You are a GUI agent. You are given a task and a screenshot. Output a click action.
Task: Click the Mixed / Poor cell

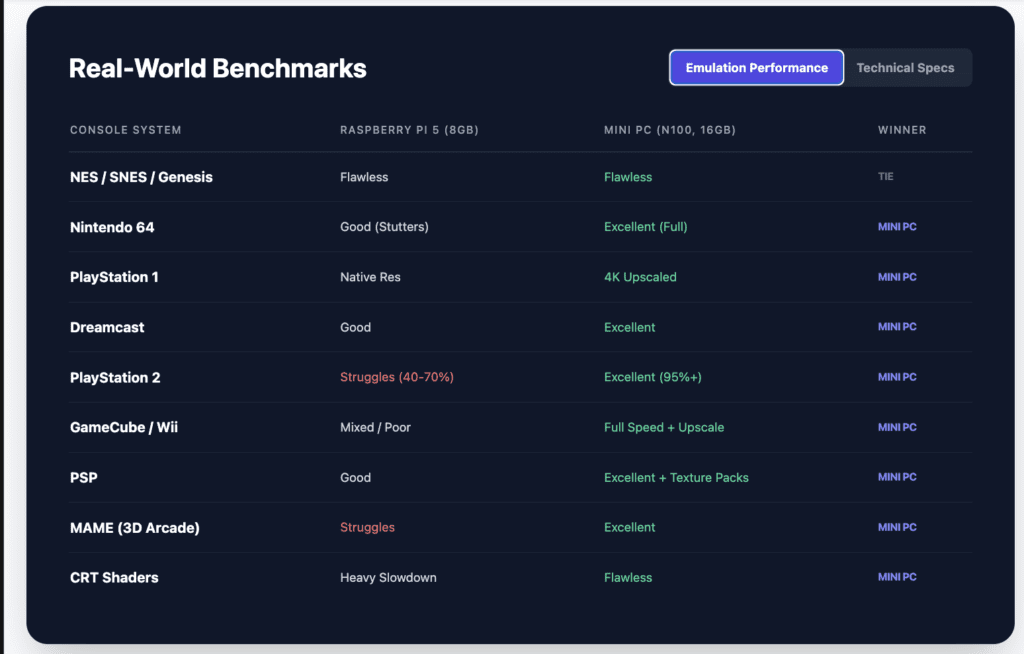(375, 427)
